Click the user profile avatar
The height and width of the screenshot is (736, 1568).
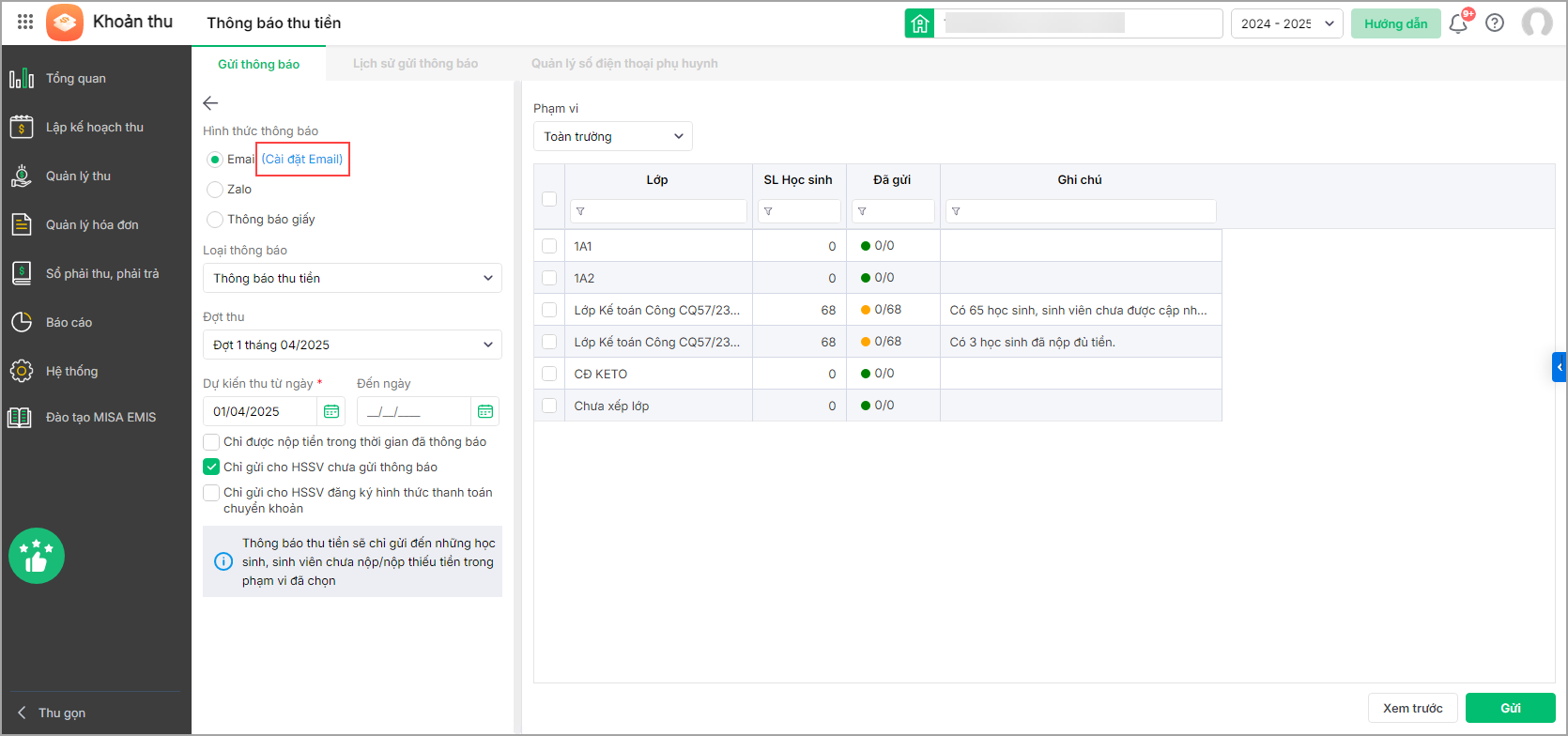pos(1536,23)
